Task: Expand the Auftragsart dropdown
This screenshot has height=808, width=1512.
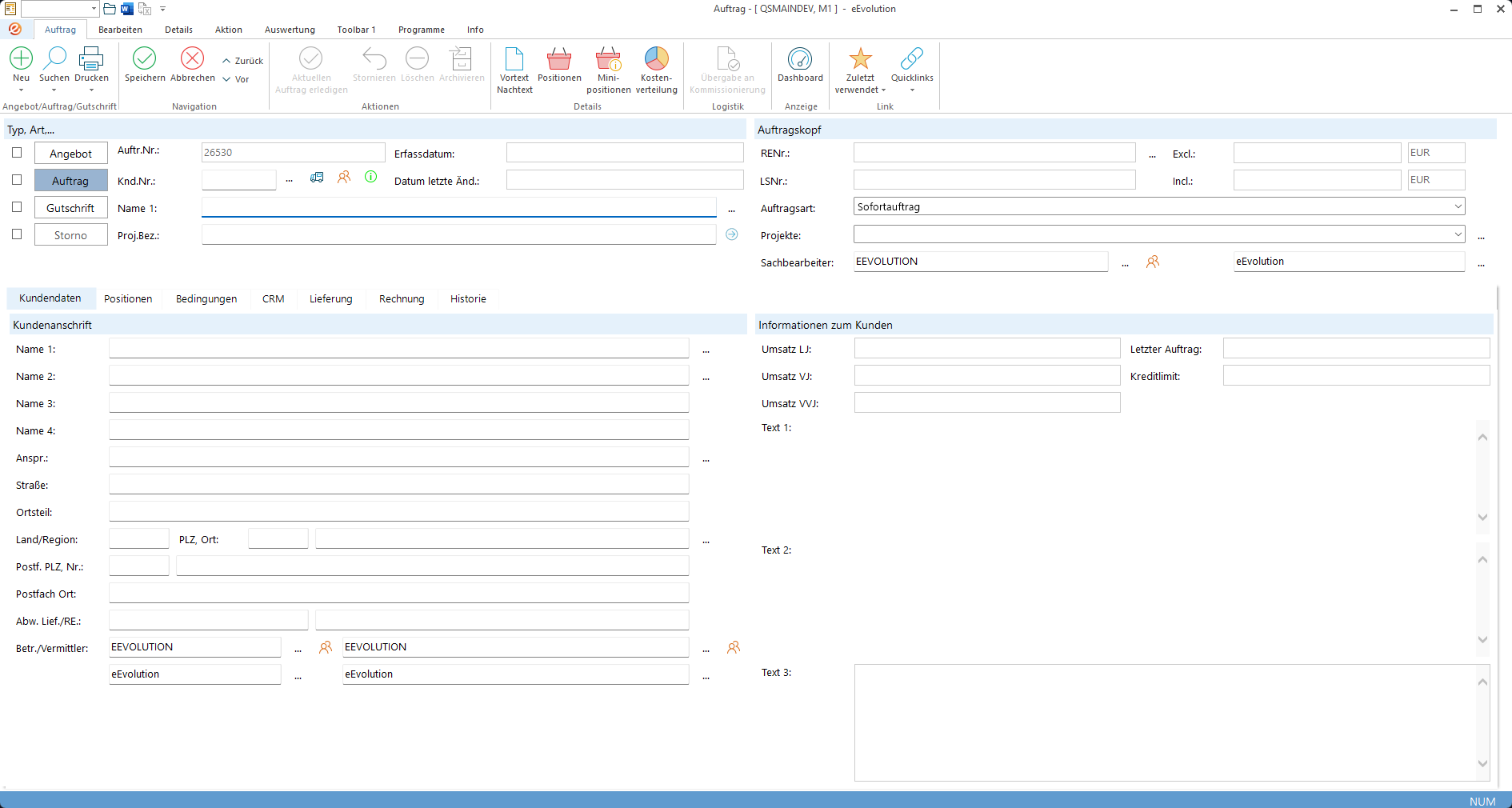Action: 1458,206
